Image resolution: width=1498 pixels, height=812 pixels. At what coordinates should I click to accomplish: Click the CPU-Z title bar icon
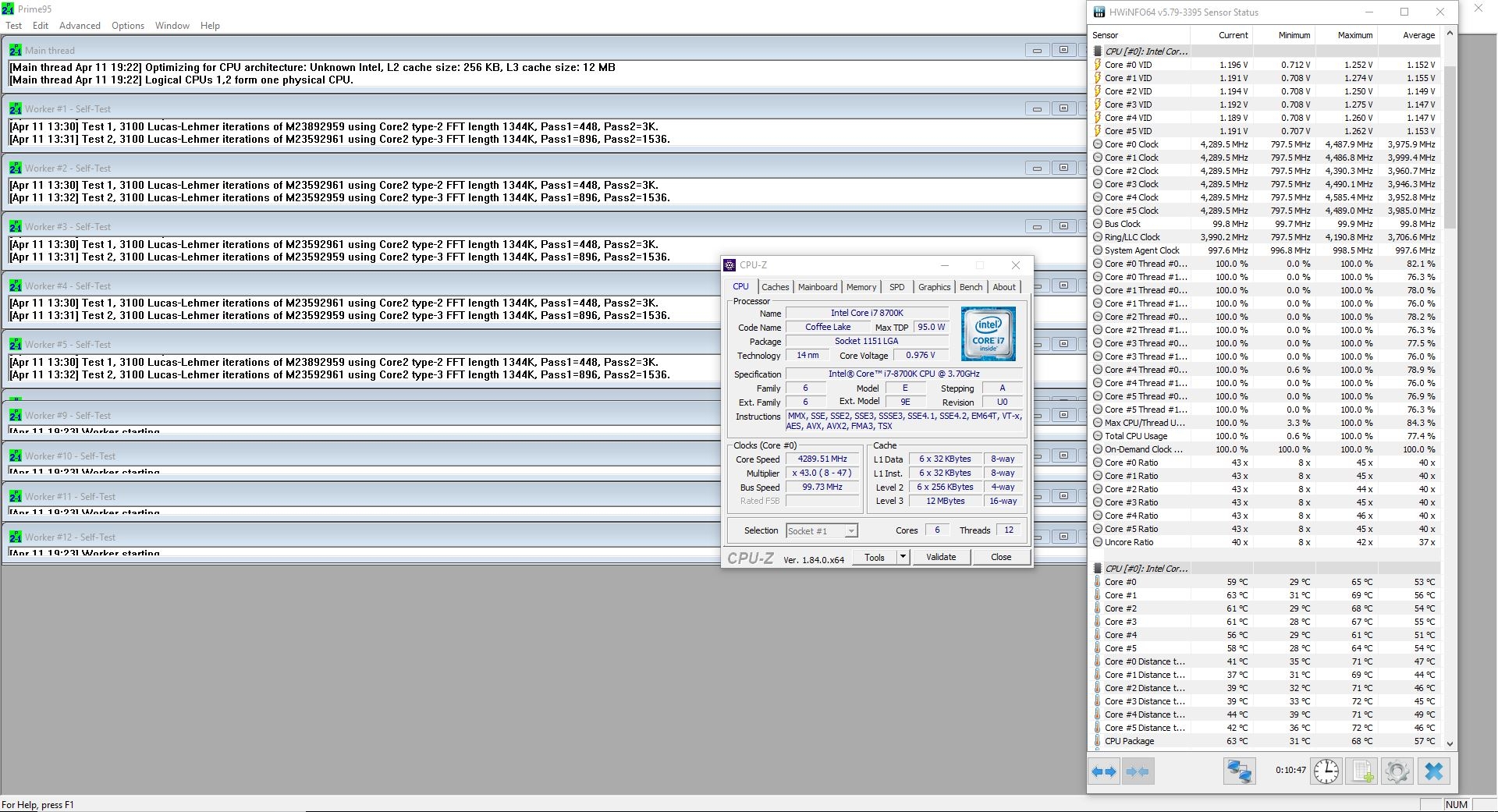729,265
